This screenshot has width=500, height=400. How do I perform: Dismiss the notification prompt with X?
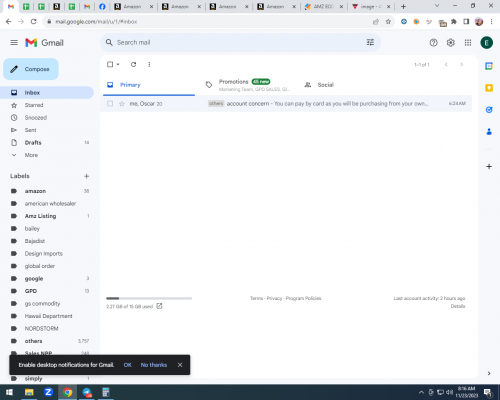point(180,365)
